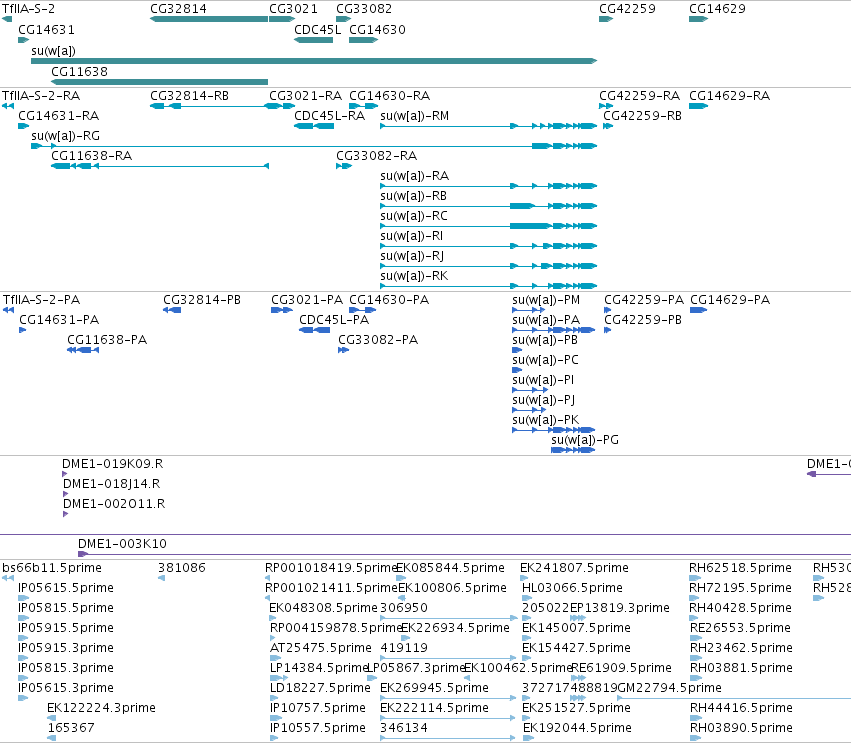The width and height of the screenshot is (851, 743).
Task: Click protein su(w[a])-PA
Action: [x=554, y=331]
